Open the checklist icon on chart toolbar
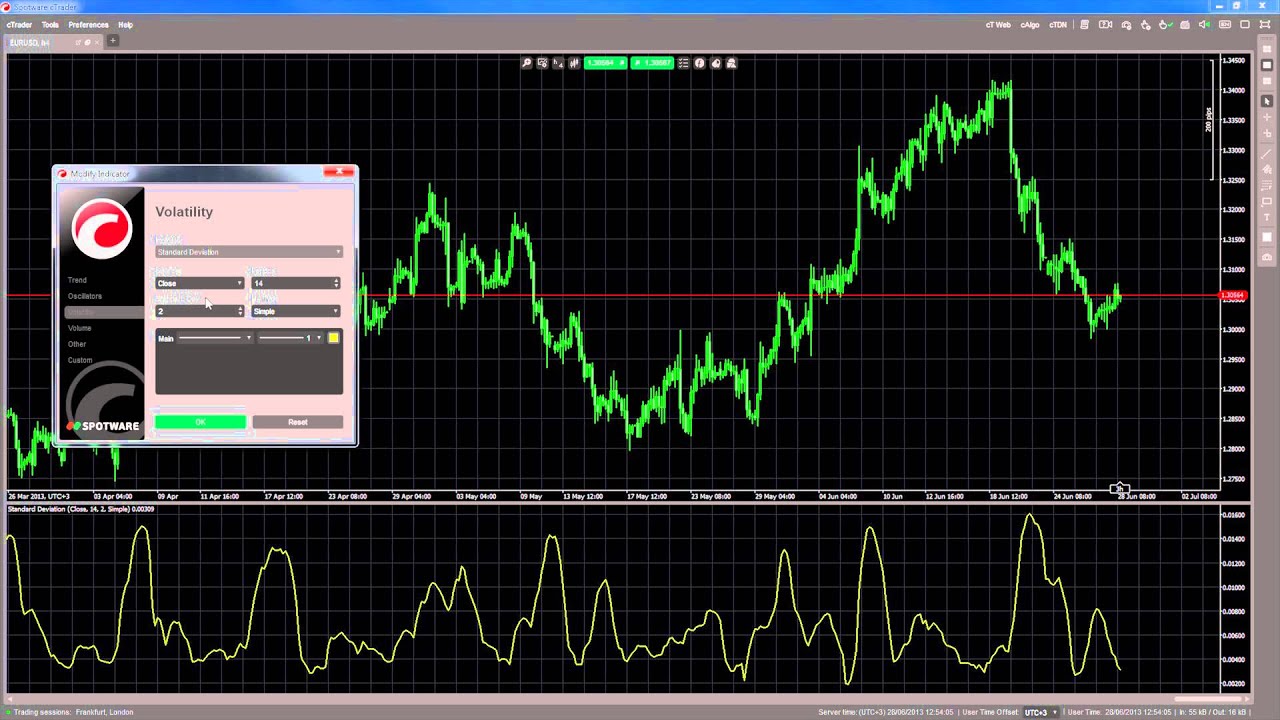1280x720 pixels. [x=683, y=63]
